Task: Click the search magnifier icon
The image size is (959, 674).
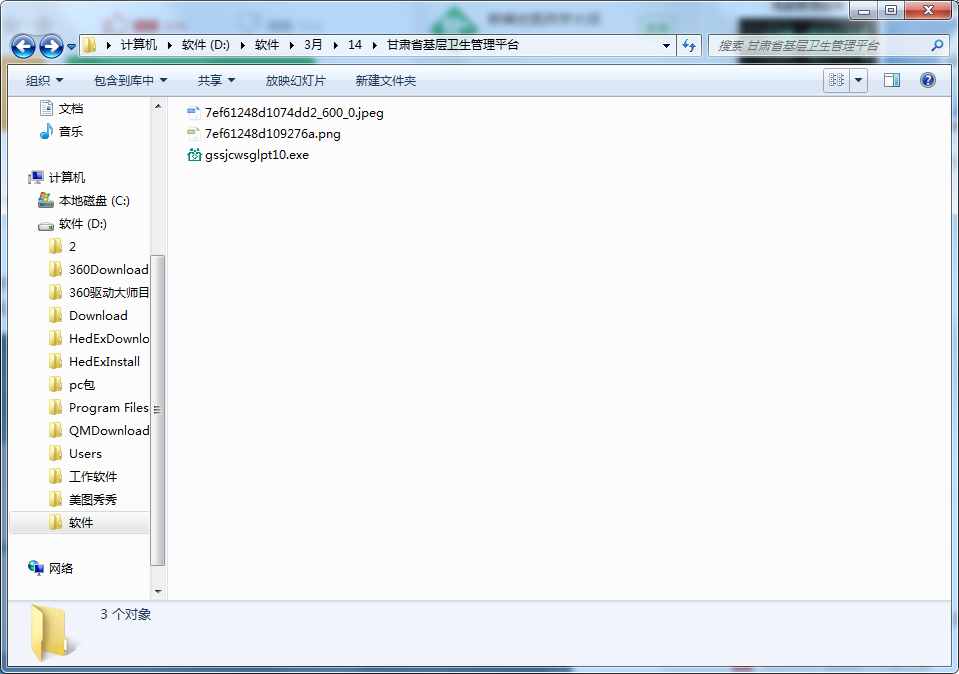Action: (937, 46)
